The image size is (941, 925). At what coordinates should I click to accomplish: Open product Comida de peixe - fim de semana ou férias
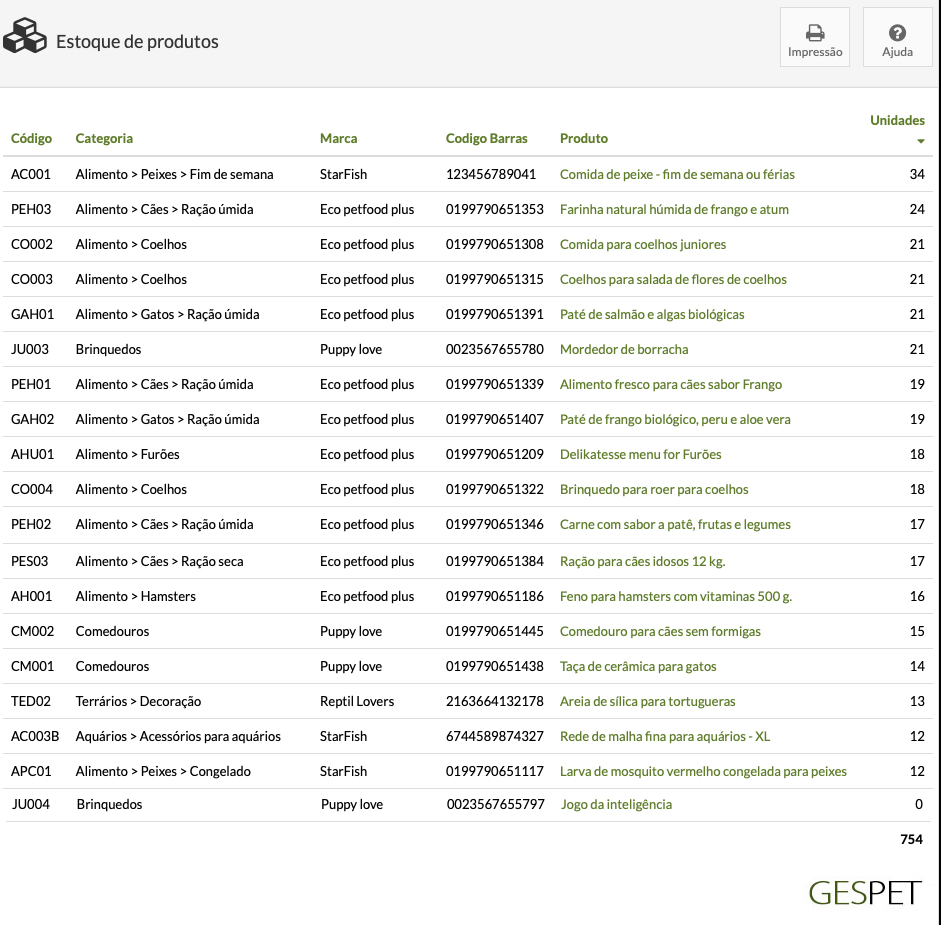click(677, 174)
